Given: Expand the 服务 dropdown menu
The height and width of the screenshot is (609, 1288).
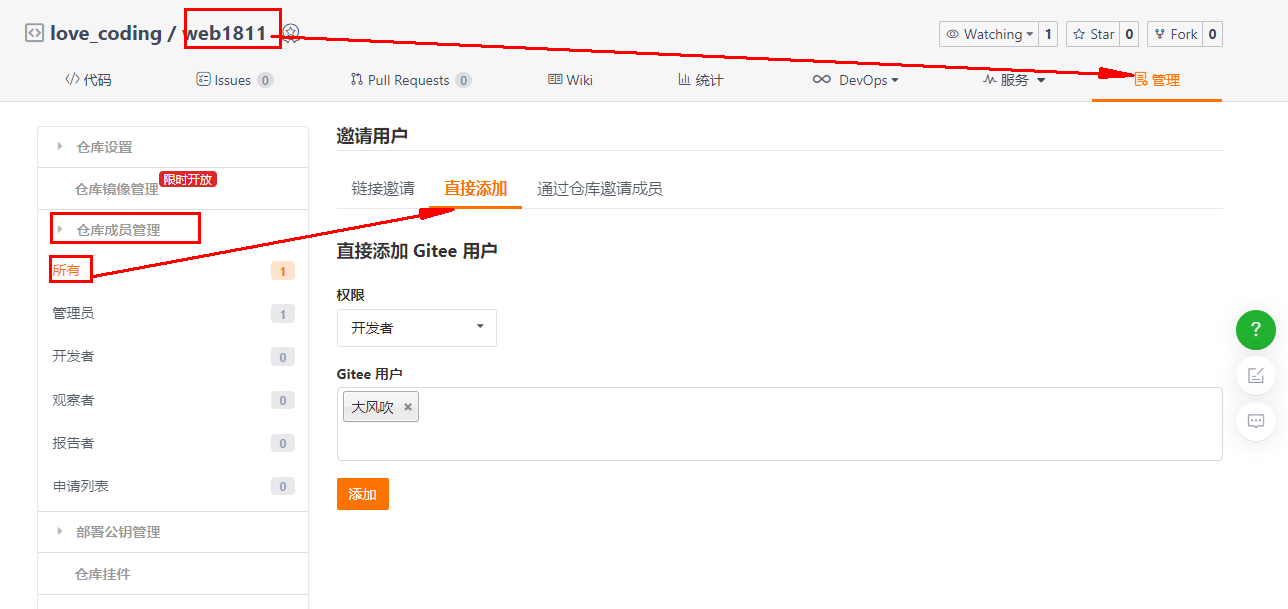Looking at the screenshot, I should point(1014,80).
